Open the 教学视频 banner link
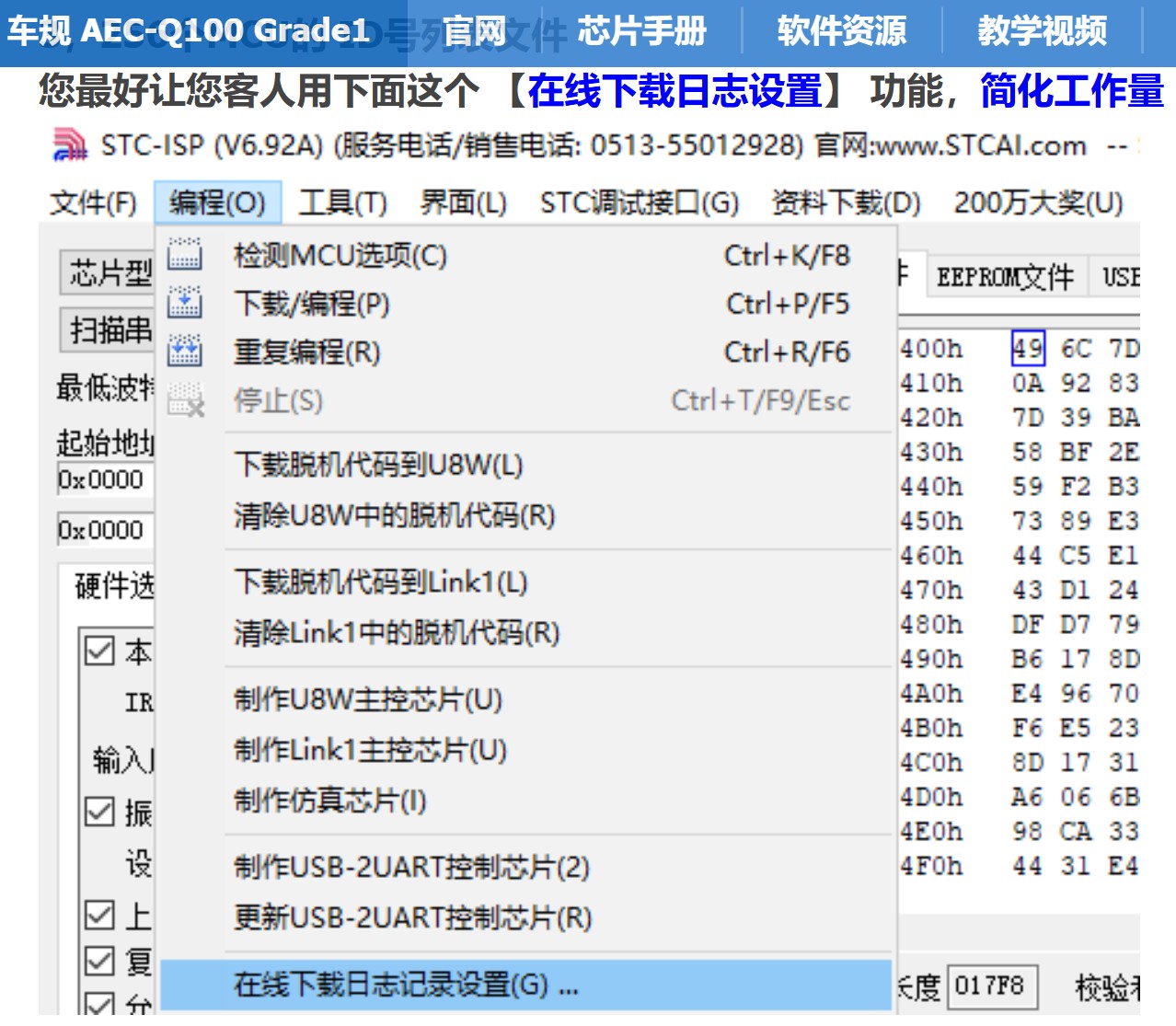The image size is (1176, 1026). 1043,31
